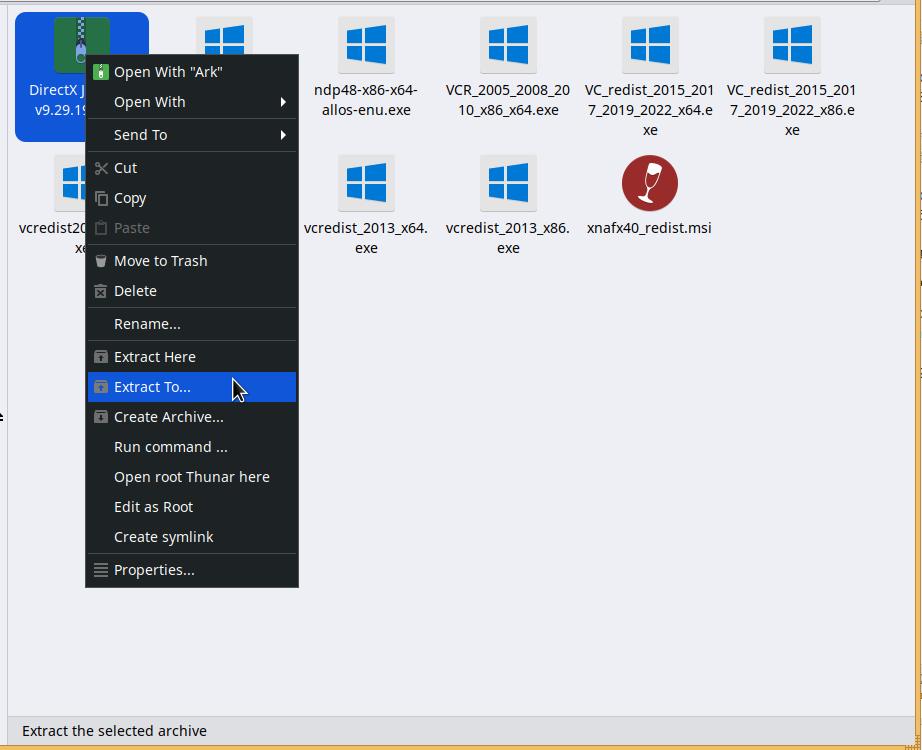Select the ndp48-x86-x64-allos-enu.exe file icon
922x750 pixels.
(366, 45)
